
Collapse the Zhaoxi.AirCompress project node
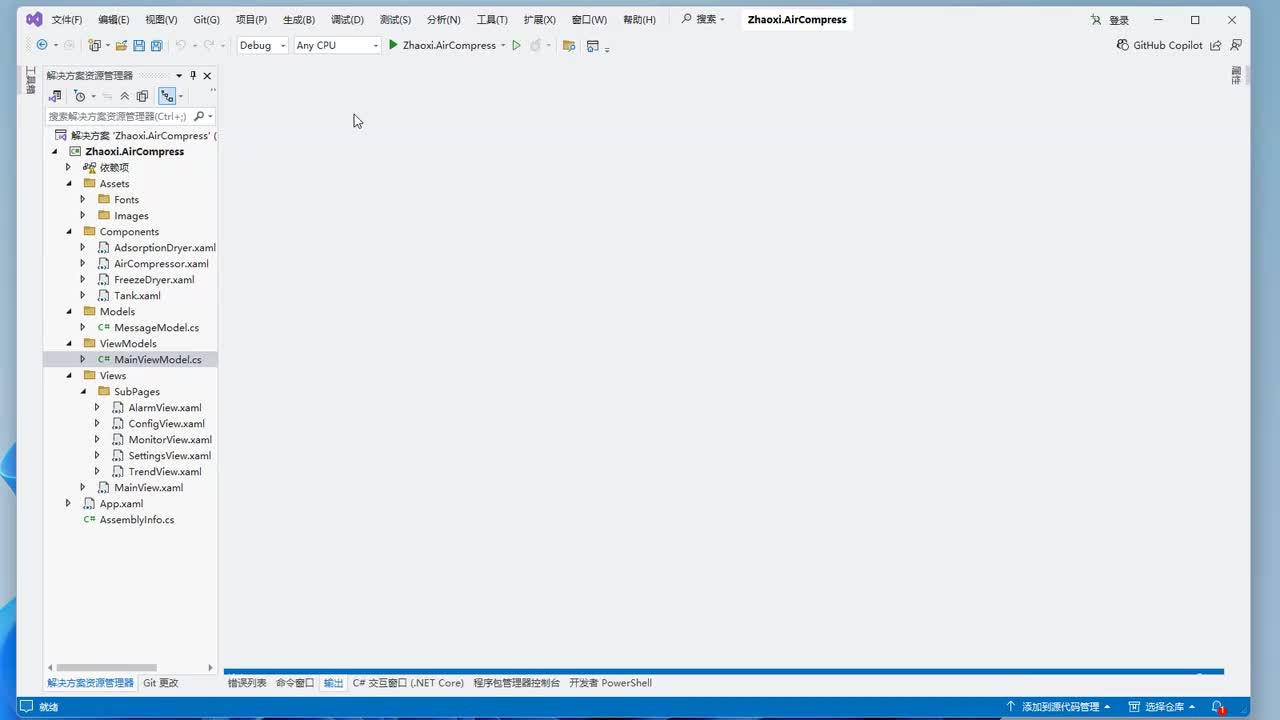point(54,152)
